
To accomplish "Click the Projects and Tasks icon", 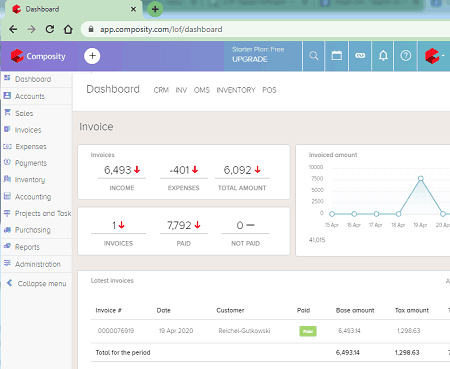I will [x=7, y=213].
